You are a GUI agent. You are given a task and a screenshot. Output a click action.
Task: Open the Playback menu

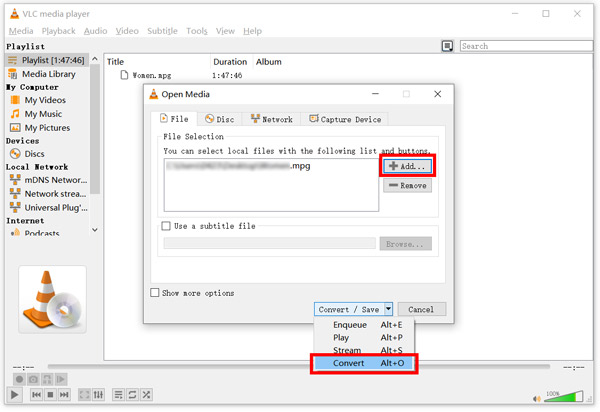click(x=59, y=31)
